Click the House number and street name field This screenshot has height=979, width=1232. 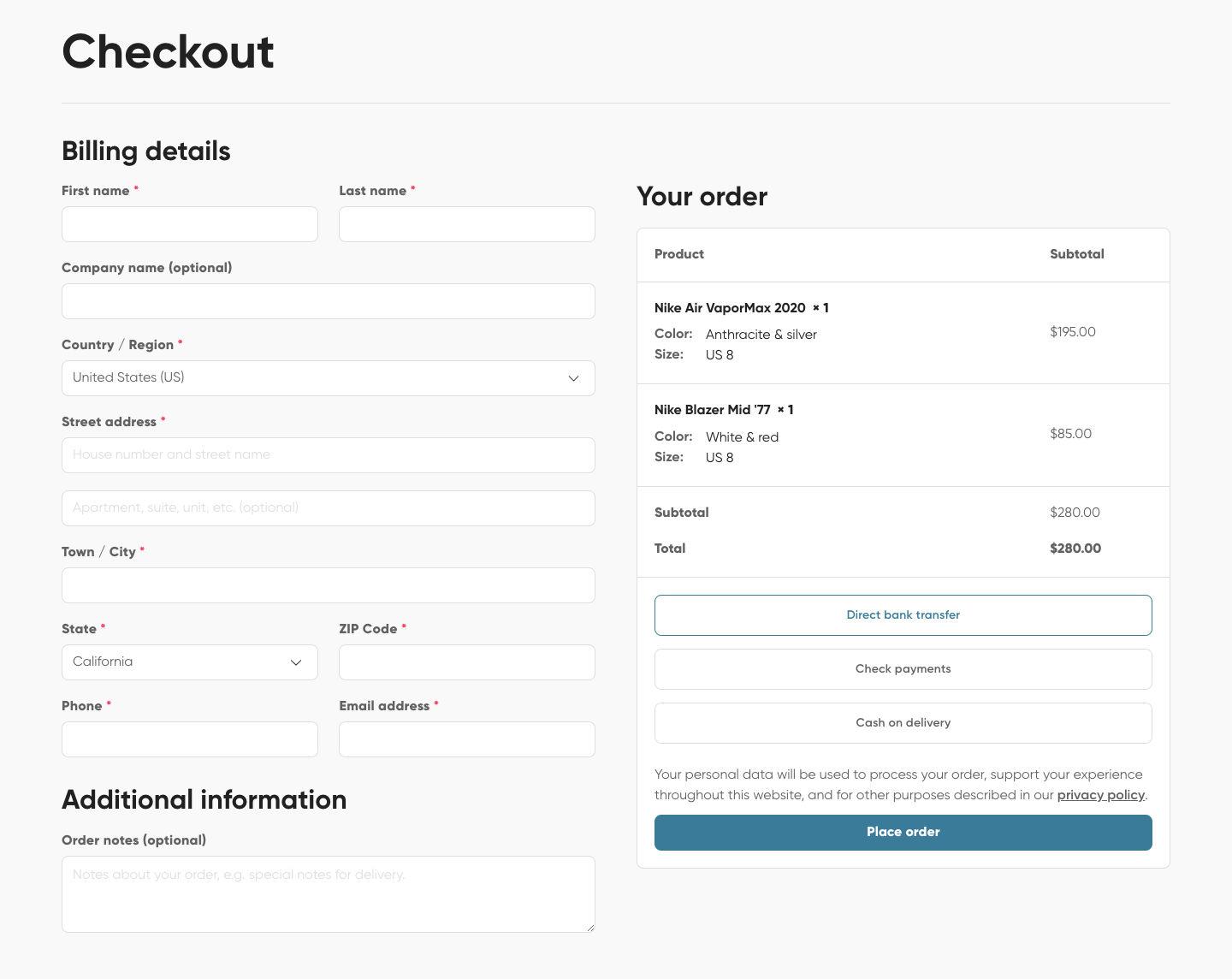(328, 455)
